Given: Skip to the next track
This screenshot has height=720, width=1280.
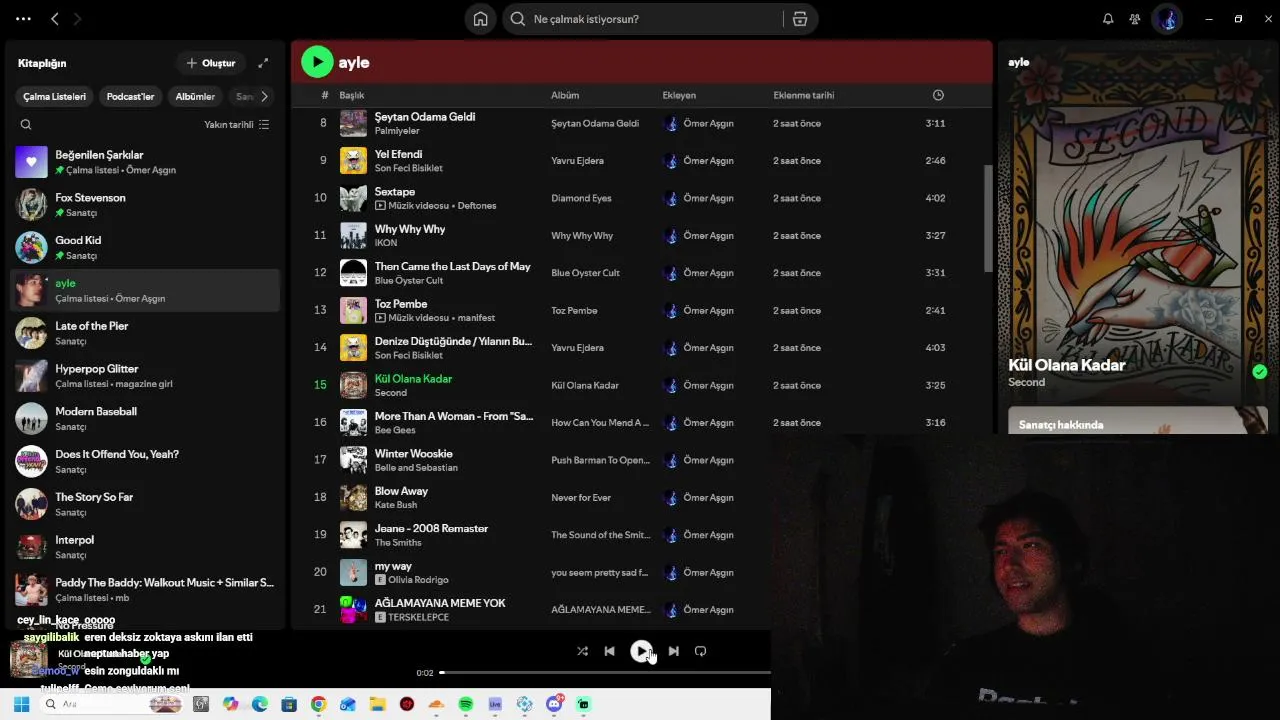Looking at the screenshot, I should point(673,651).
